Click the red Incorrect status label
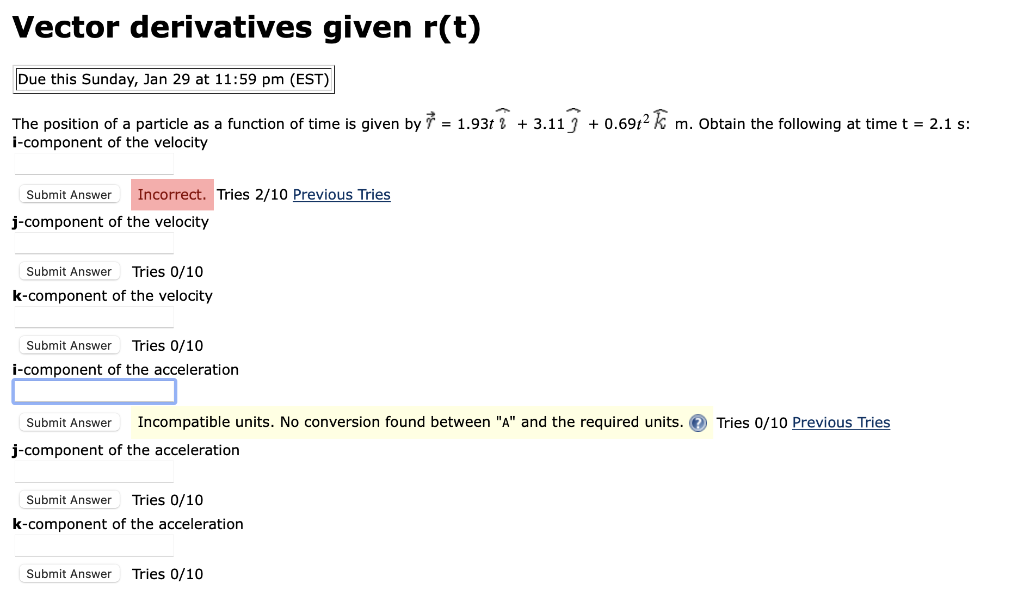1024x596 pixels. pos(172,194)
